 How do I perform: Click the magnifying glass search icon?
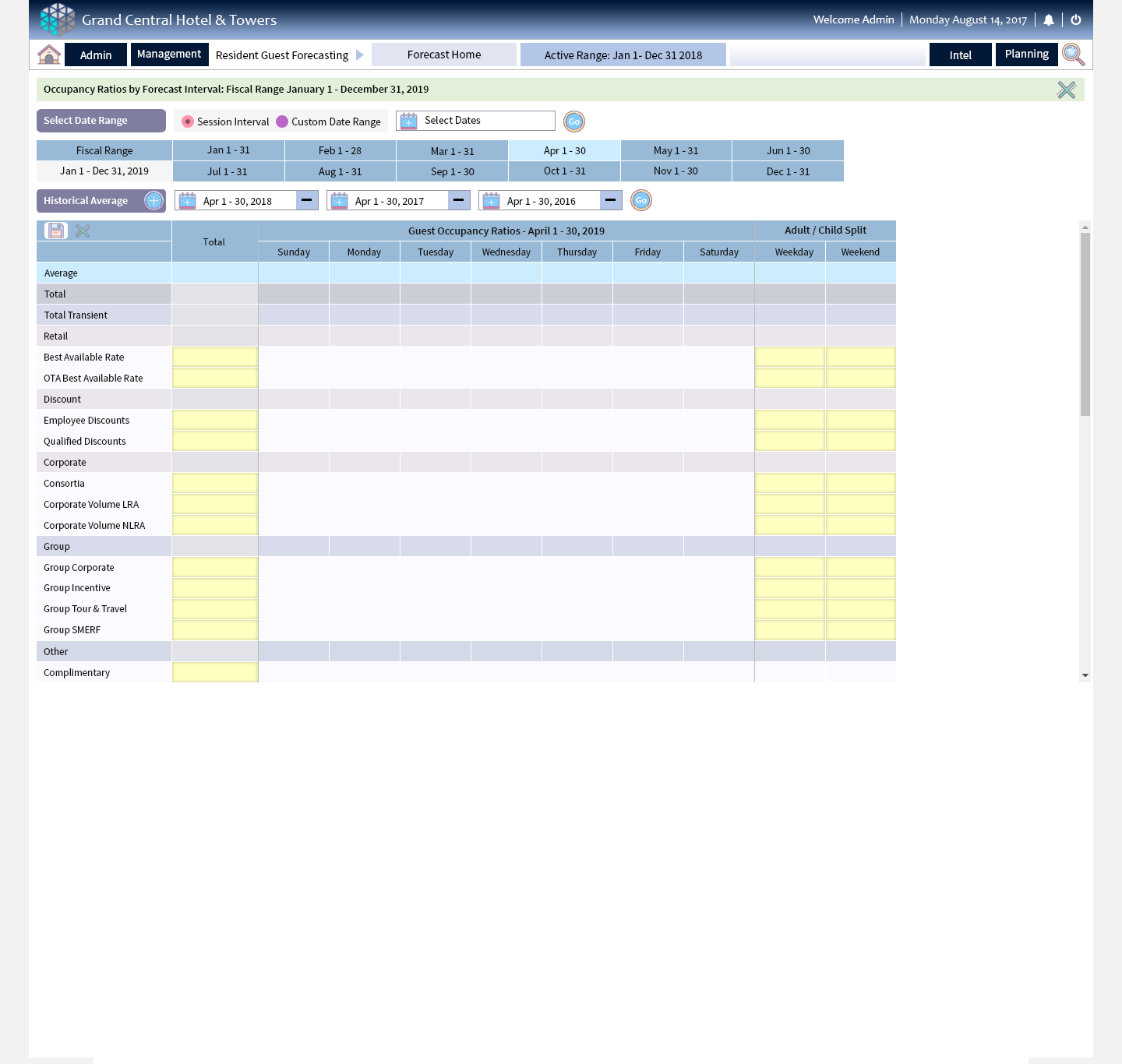(1073, 55)
